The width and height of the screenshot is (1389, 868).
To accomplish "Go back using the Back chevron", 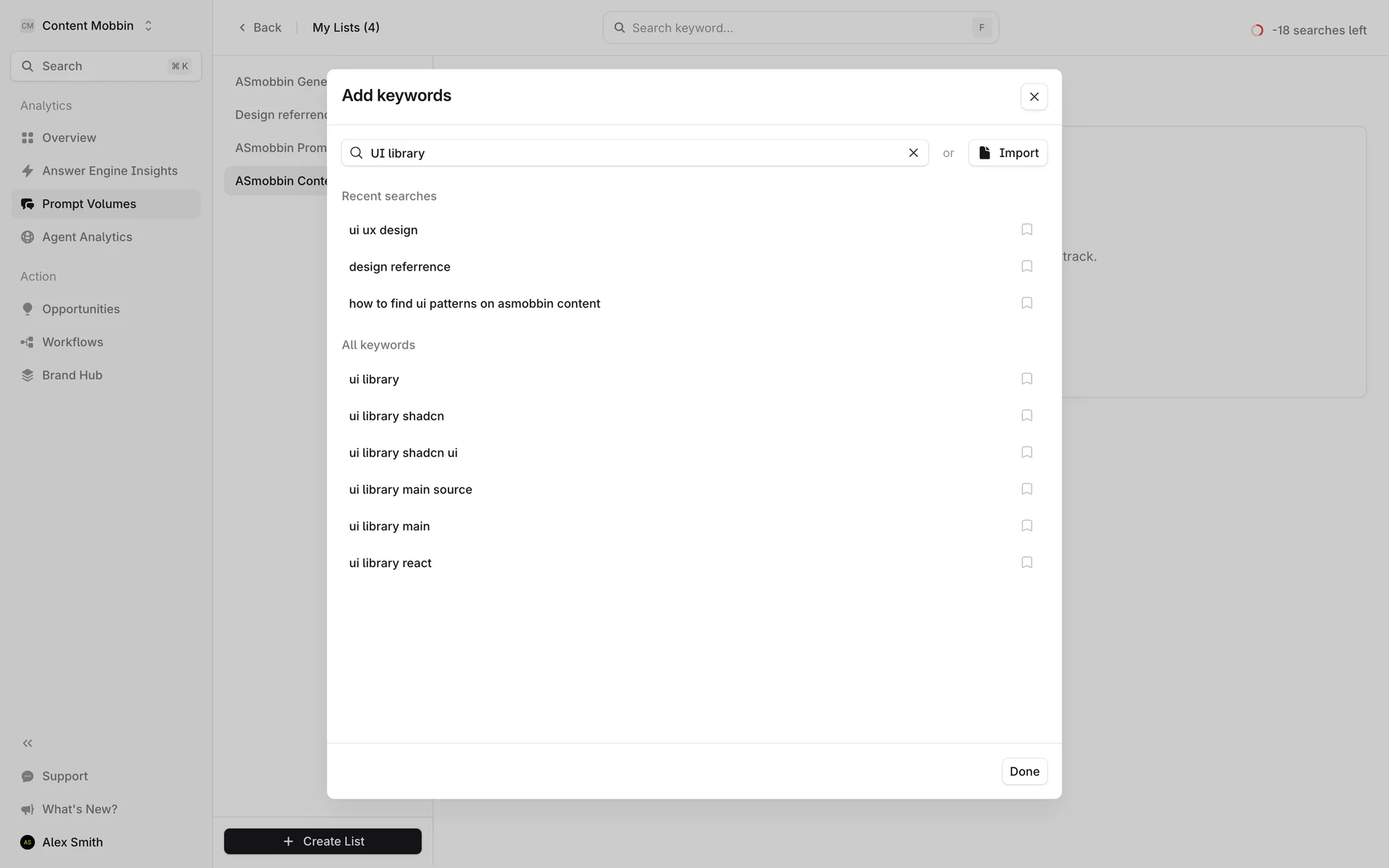I will 243,27.
